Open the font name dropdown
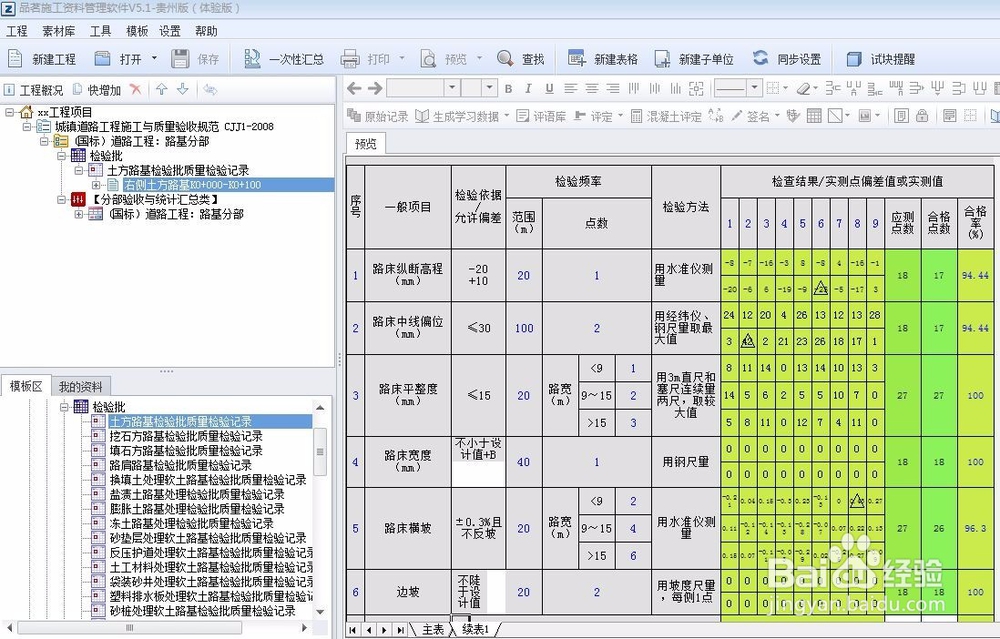This screenshot has height=639, width=1000. pos(452,87)
